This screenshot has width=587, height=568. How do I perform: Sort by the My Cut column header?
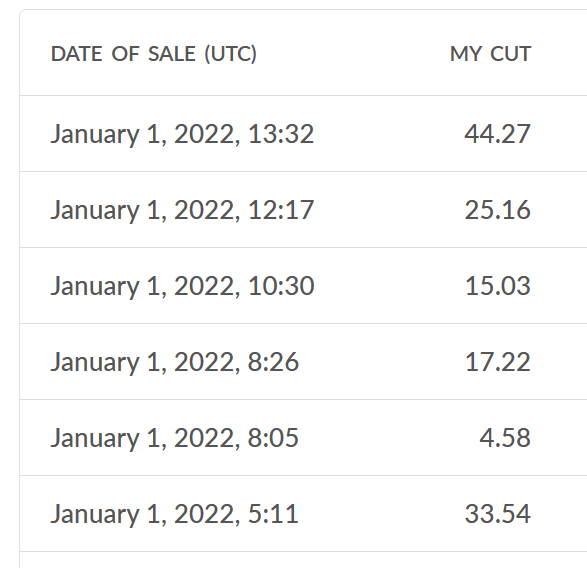click(x=490, y=54)
